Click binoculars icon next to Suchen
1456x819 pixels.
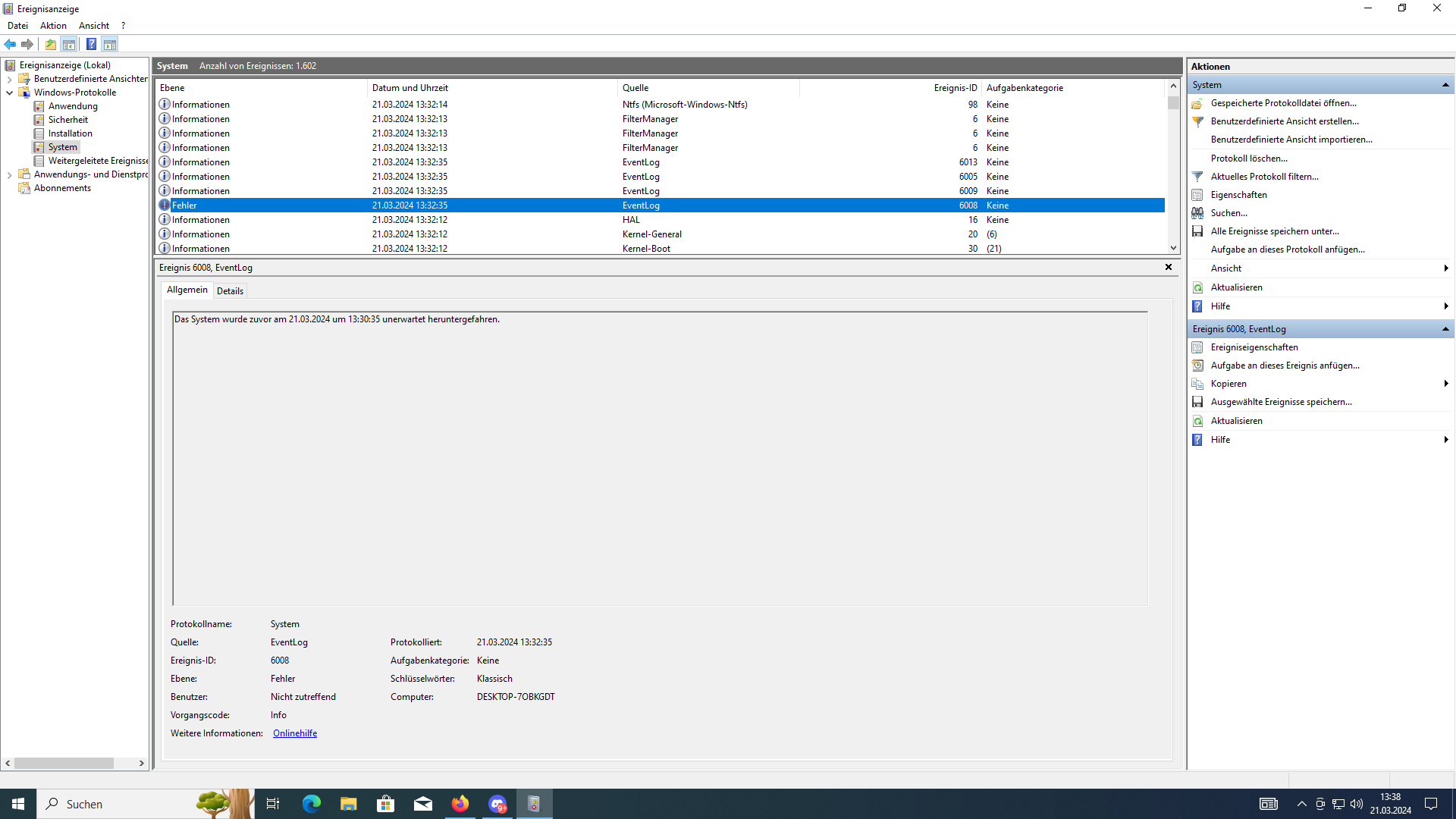coord(1197,213)
